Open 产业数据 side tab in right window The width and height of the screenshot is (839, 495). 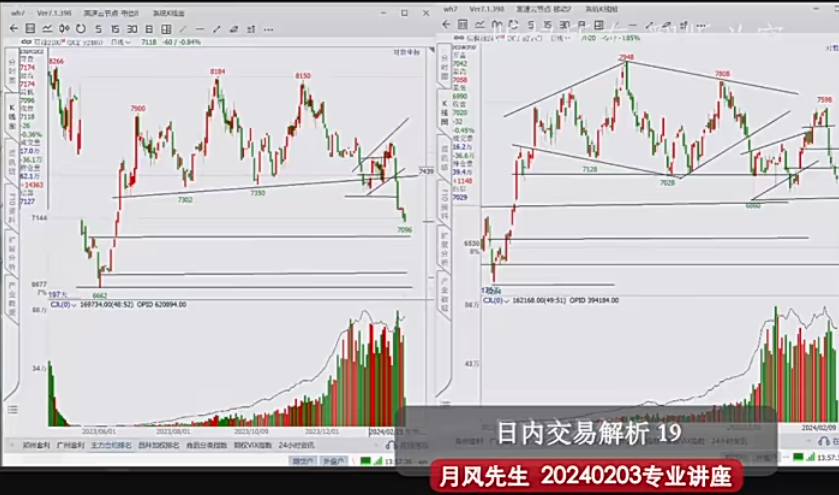[444, 294]
